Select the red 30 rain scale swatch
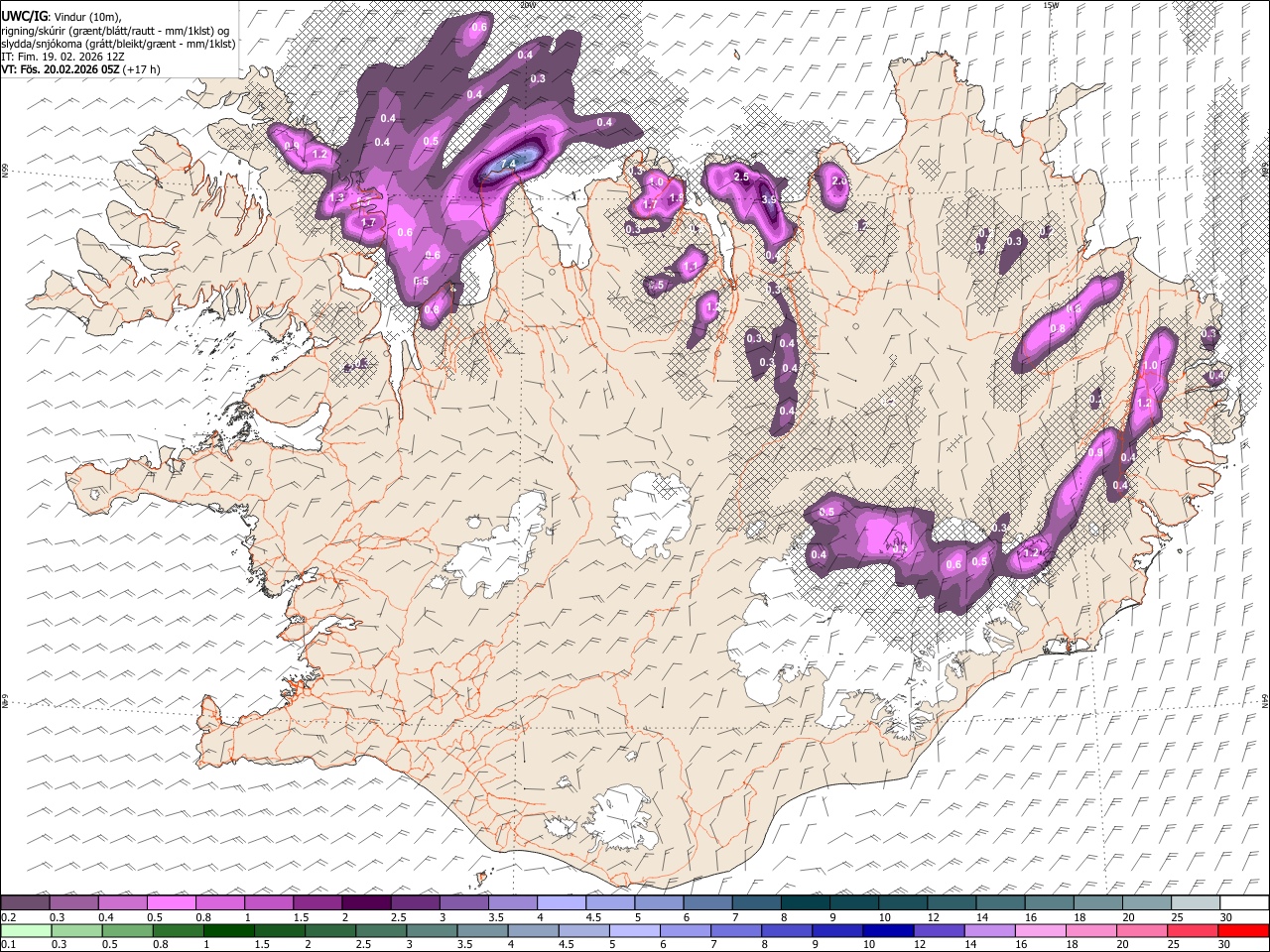Screen dimensions: 1270x952 click(1242, 931)
